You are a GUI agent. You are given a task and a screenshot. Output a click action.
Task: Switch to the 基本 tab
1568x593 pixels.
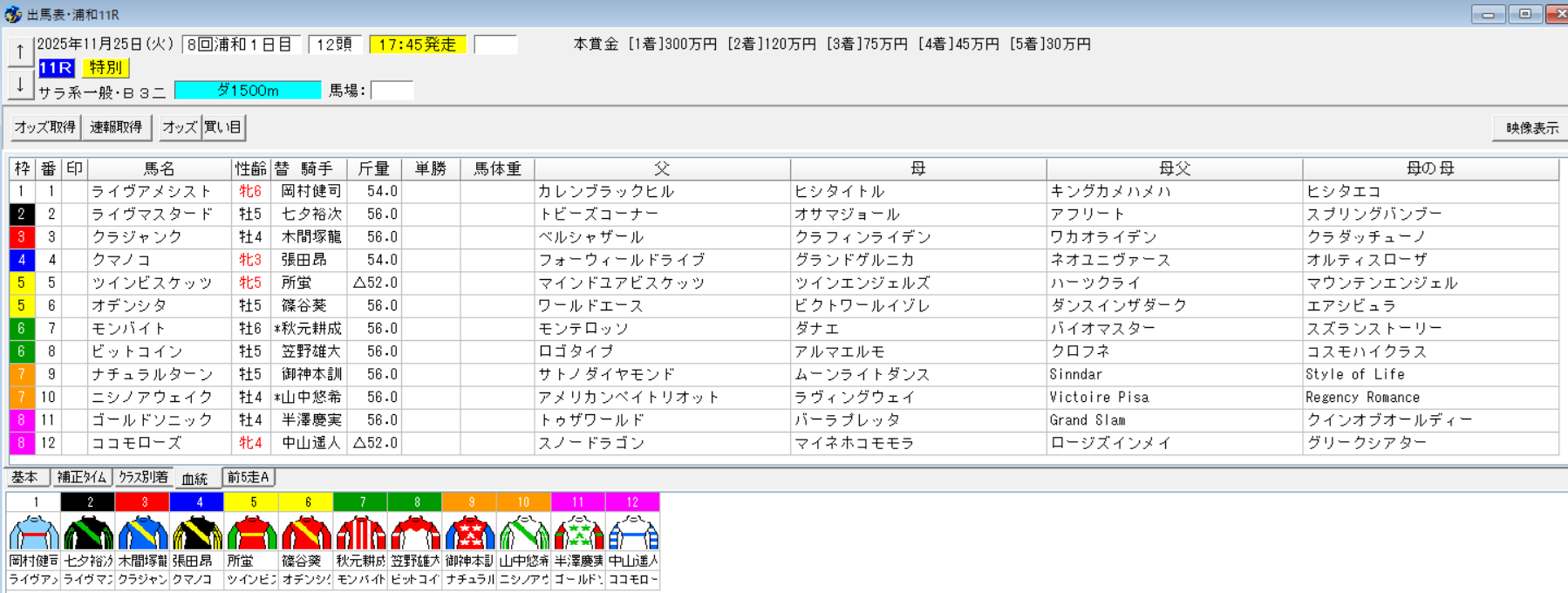(25, 477)
